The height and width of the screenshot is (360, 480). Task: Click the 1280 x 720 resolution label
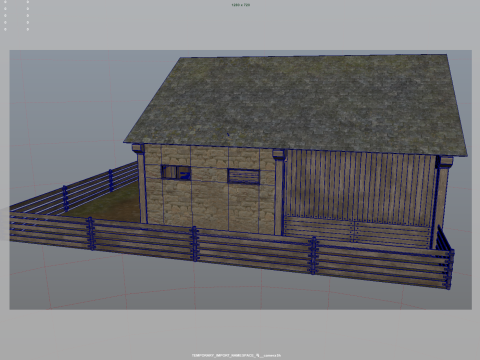[240, 5]
